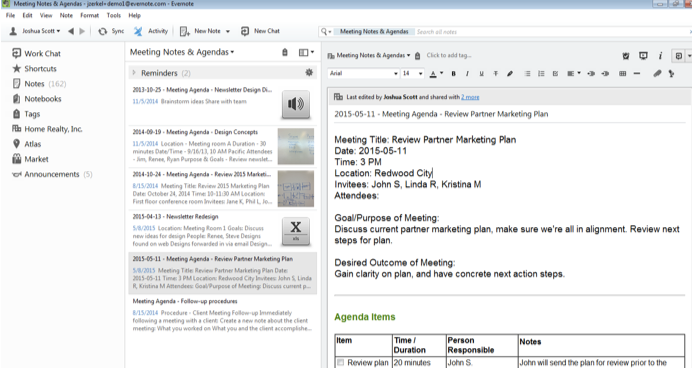Screen dimensions: 692x368
Task: Open Announcements (5) in sidebar
Action: coord(53,174)
